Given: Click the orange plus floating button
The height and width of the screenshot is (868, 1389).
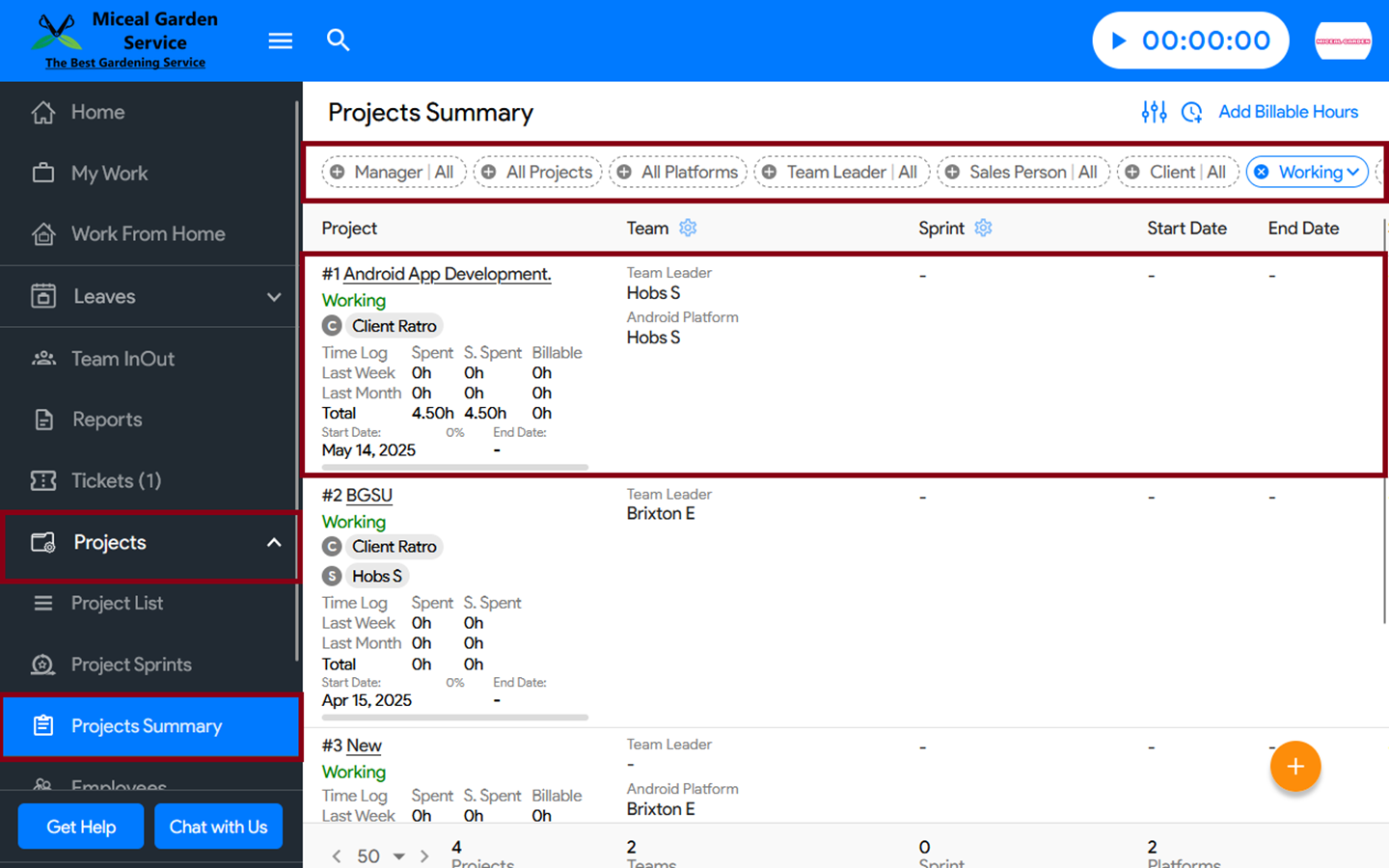Looking at the screenshot, I should click(x=1294, y=767).
